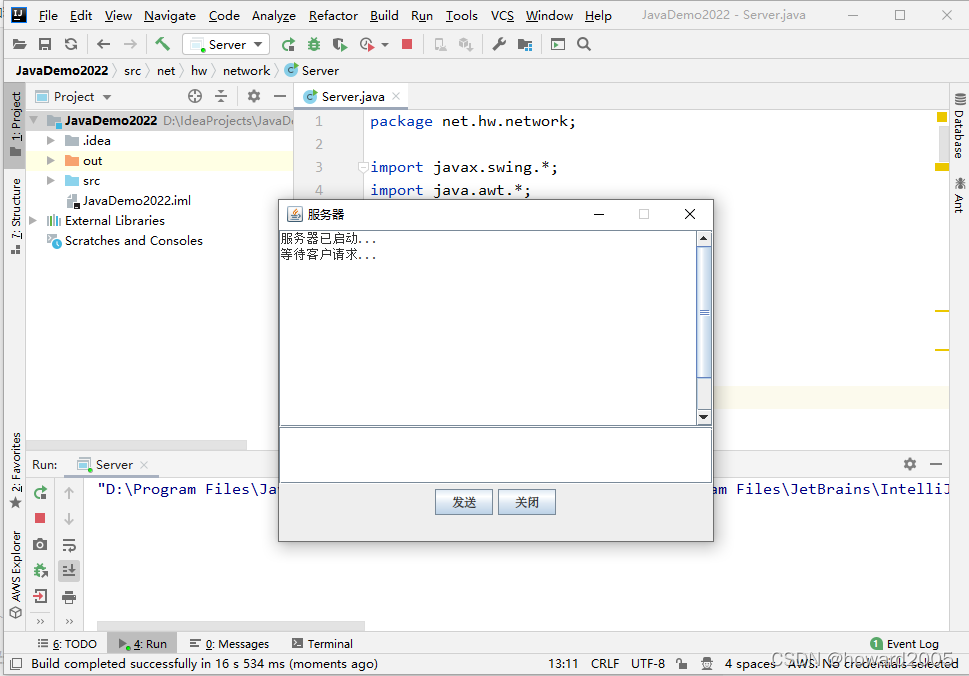Viewport: 969px width, 676px height.
Task: Build project with the green hammer icon
Action: [x=162, y=44]
